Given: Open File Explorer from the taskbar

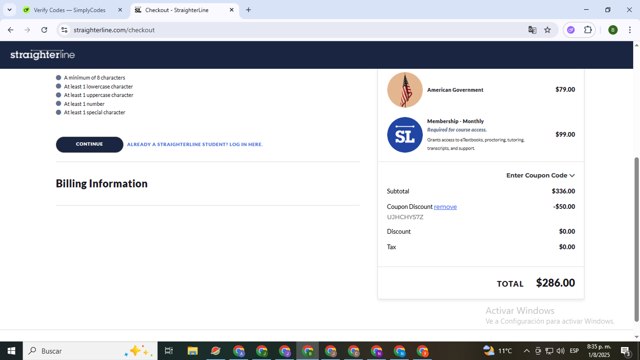Looking at the screenshot, I should 192,351.
